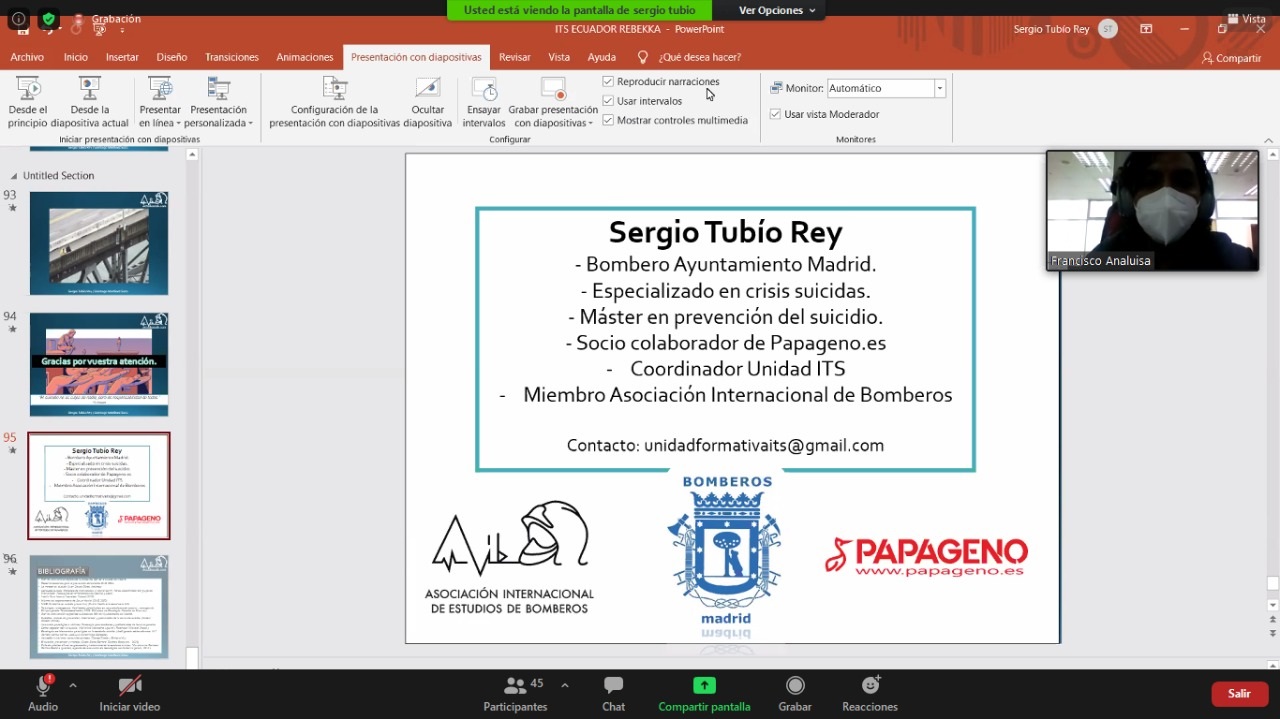Click Monitor display icon in ribbon
The height and width of the screenshot is (719, 1280).
776,88
